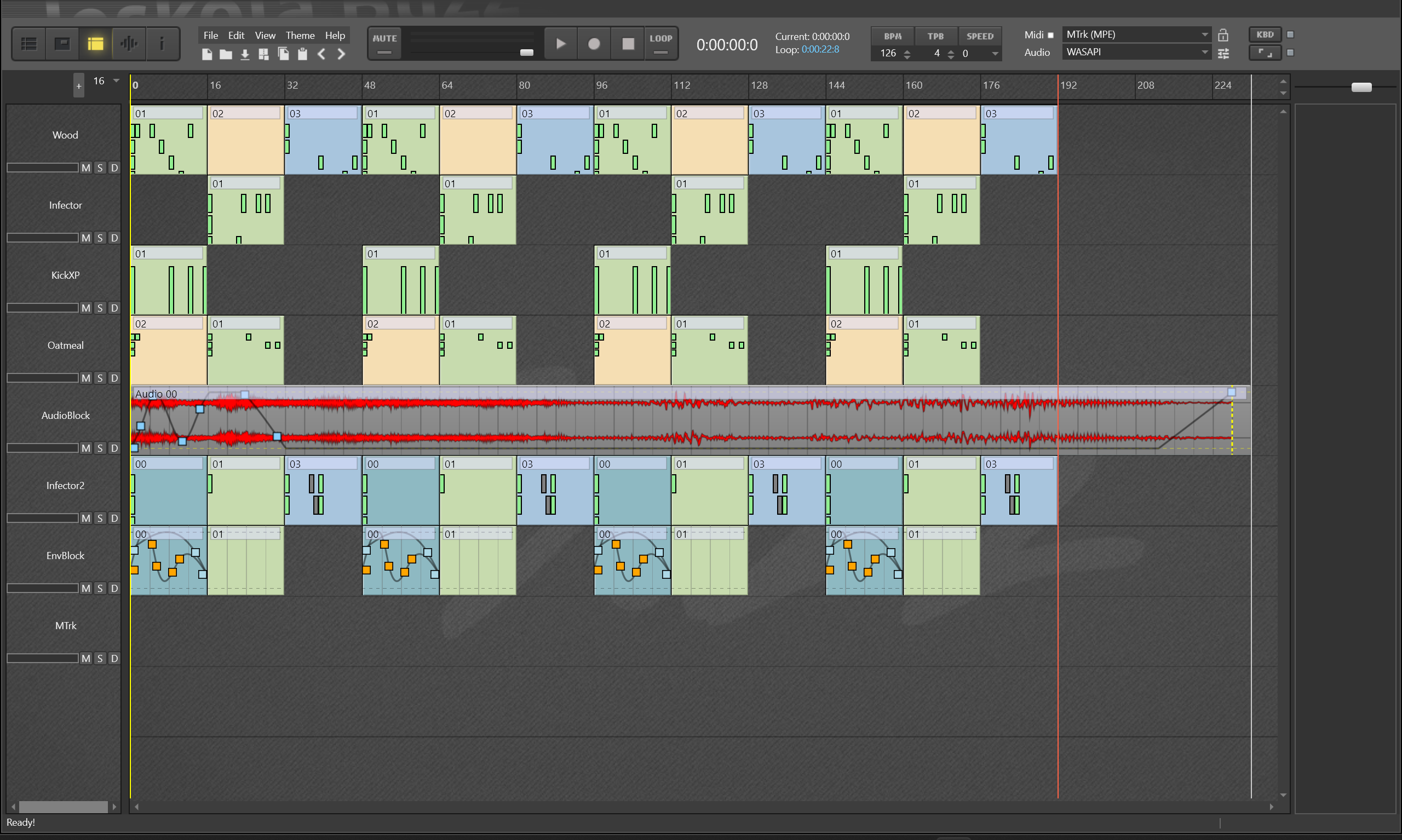Open audio settings sliders icon
Viewport: 1402px width, 840px height.
[x=1222, y=53]
